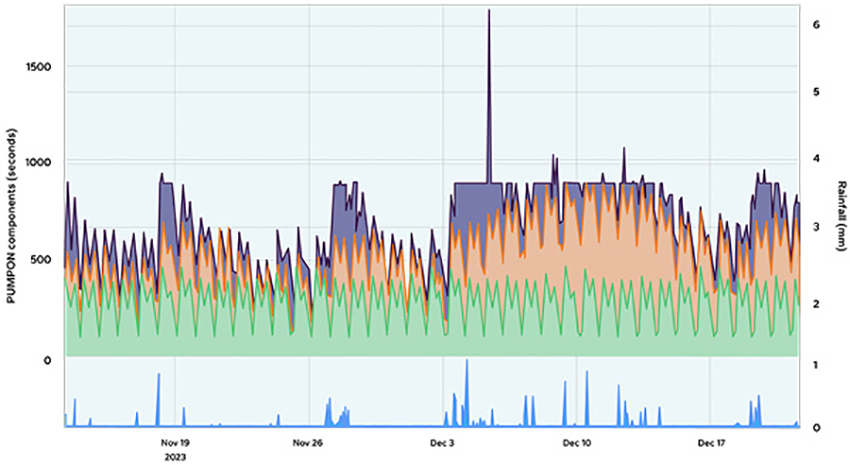Click the Nov 26 date label
The height and width of the screenshot is (465, 850).
click(x=308, y=441)
